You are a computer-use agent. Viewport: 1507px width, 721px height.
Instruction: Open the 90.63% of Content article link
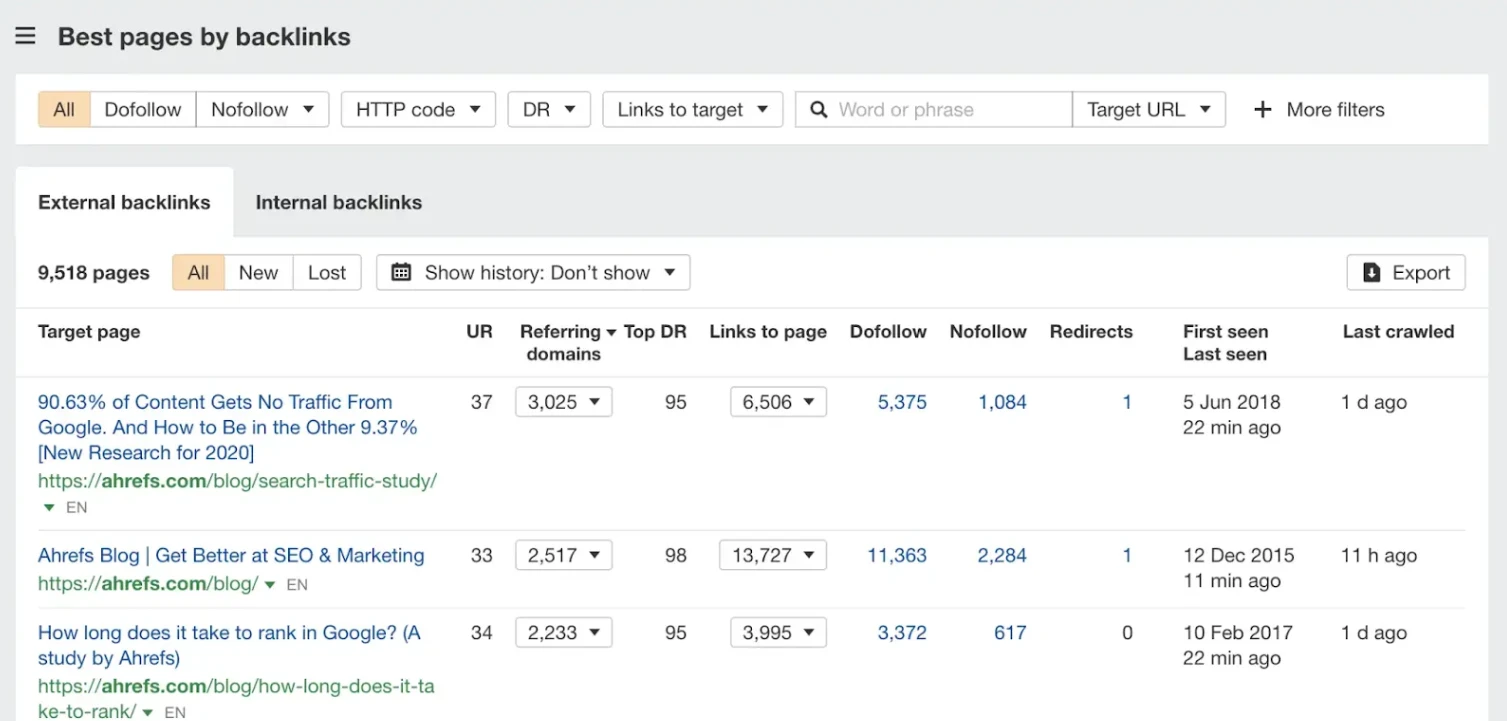click(228, 427)
